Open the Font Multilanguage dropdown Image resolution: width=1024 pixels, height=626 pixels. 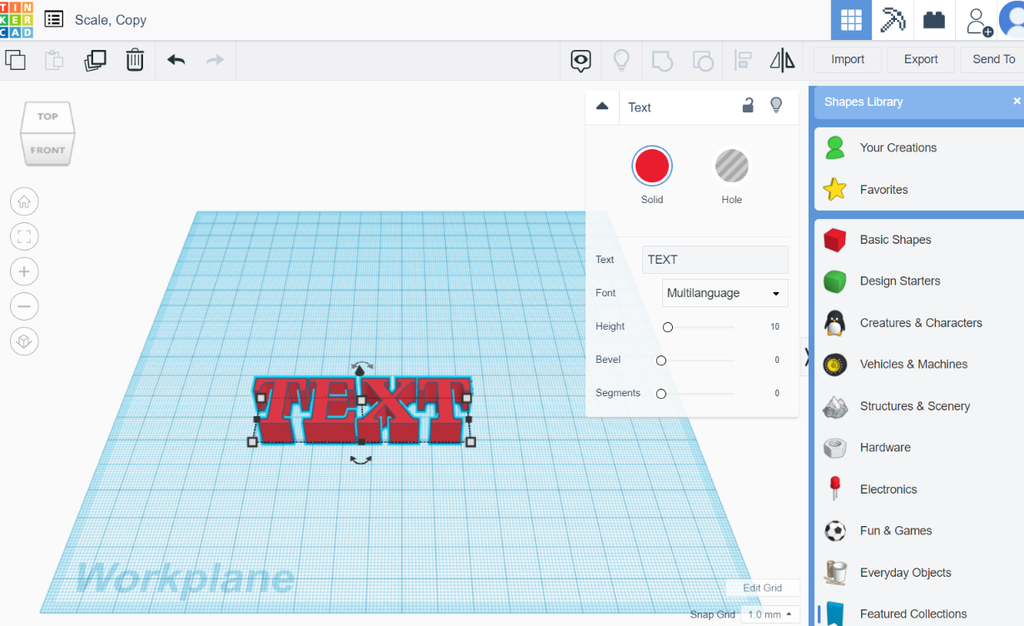pos(725,293)
